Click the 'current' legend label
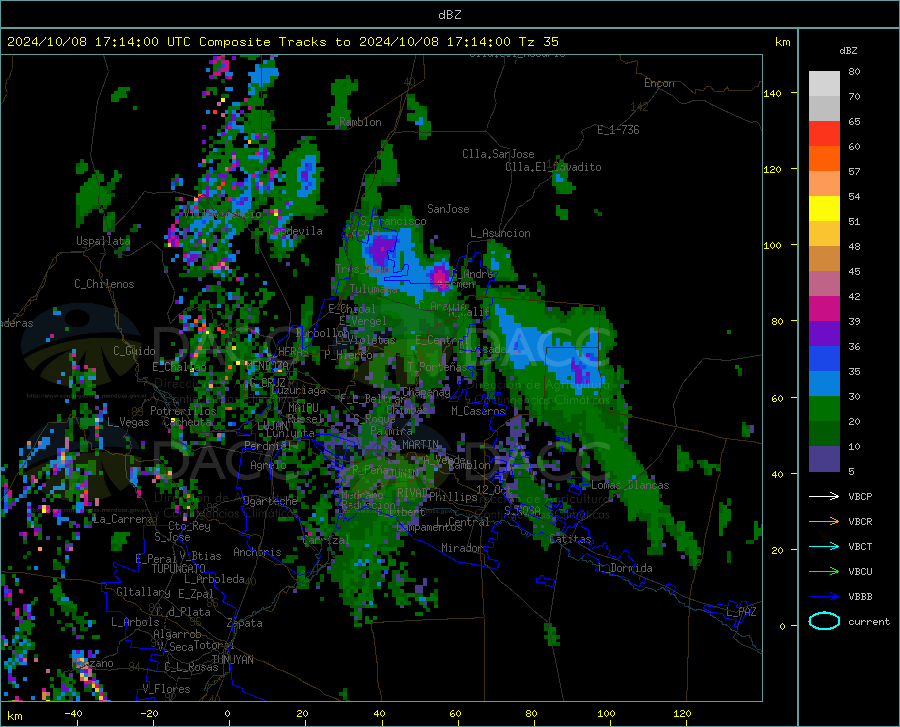This screenshot has width=900, height=727. click(869, 621)
